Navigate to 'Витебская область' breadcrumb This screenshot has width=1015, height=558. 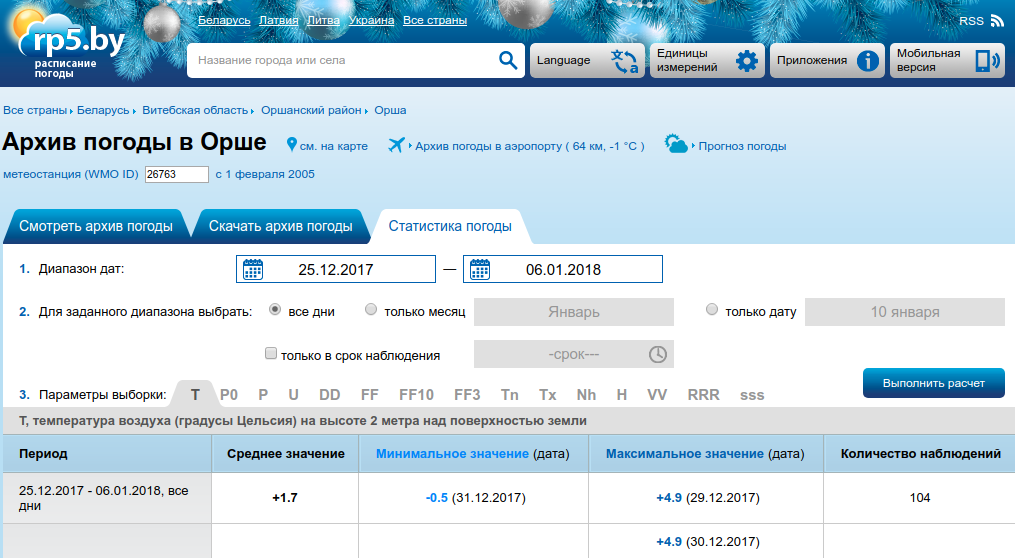pos(195,110)
